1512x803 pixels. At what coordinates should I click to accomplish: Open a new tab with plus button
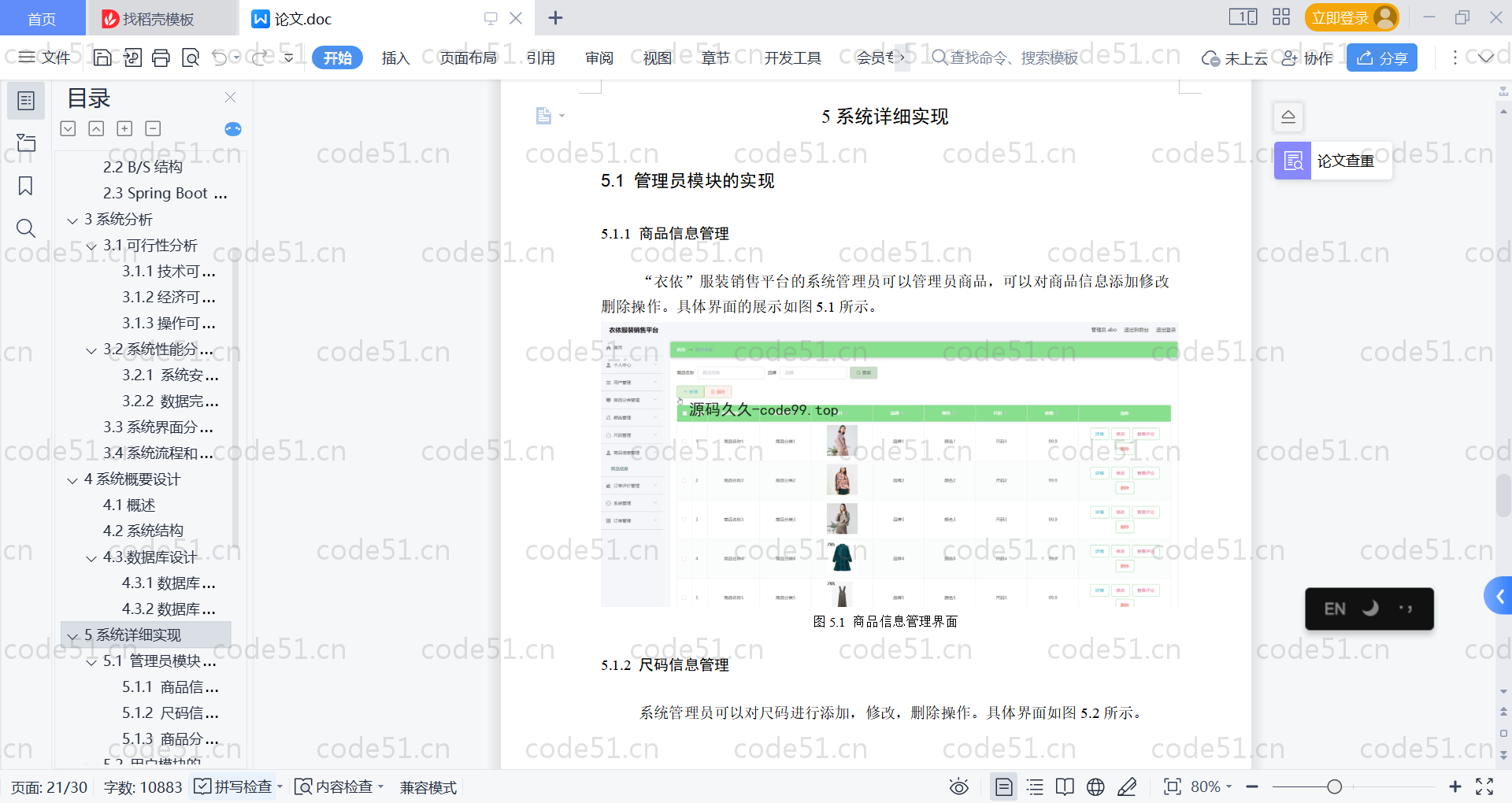555,17
